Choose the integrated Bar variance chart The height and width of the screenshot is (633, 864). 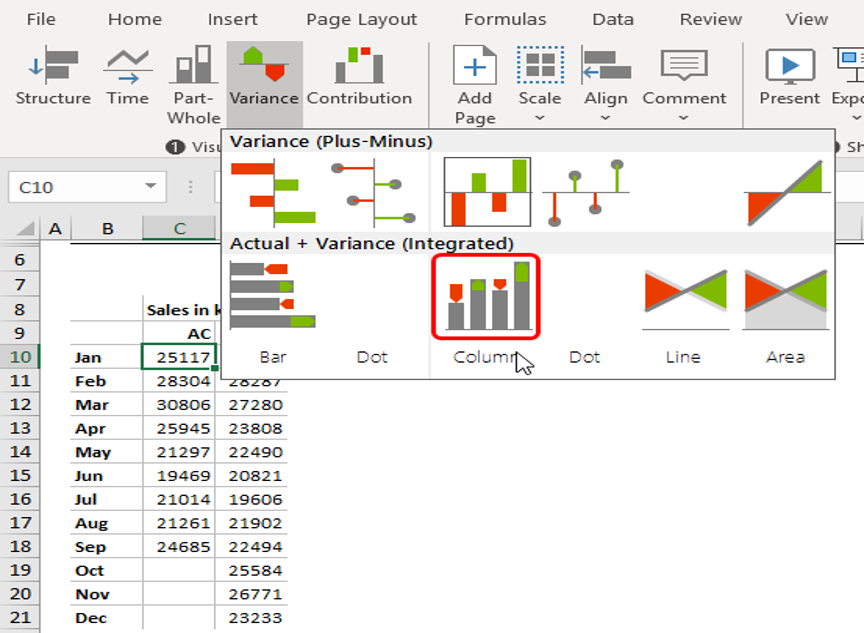273,295
